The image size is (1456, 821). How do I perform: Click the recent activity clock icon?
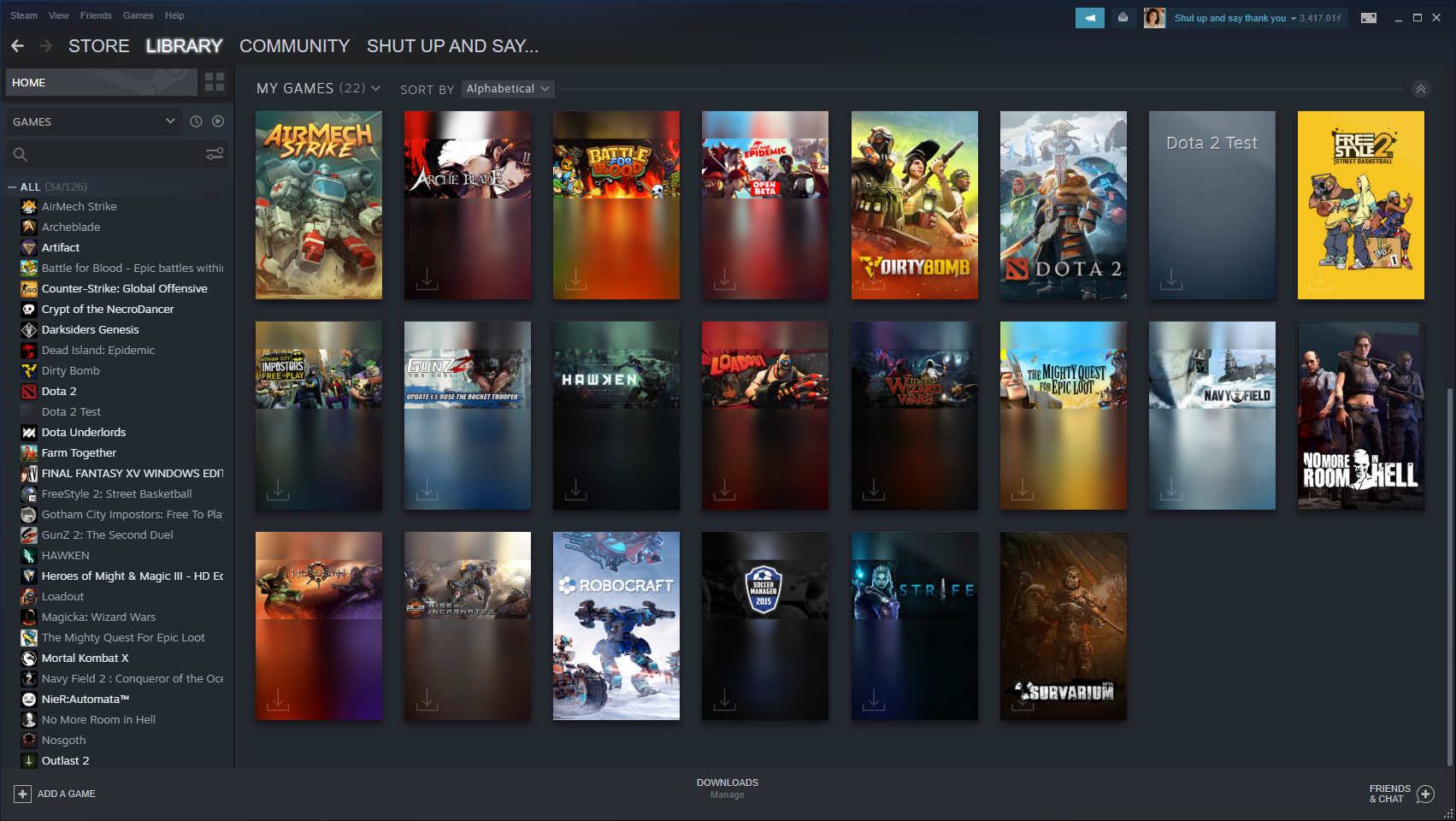tap(196, 121)
